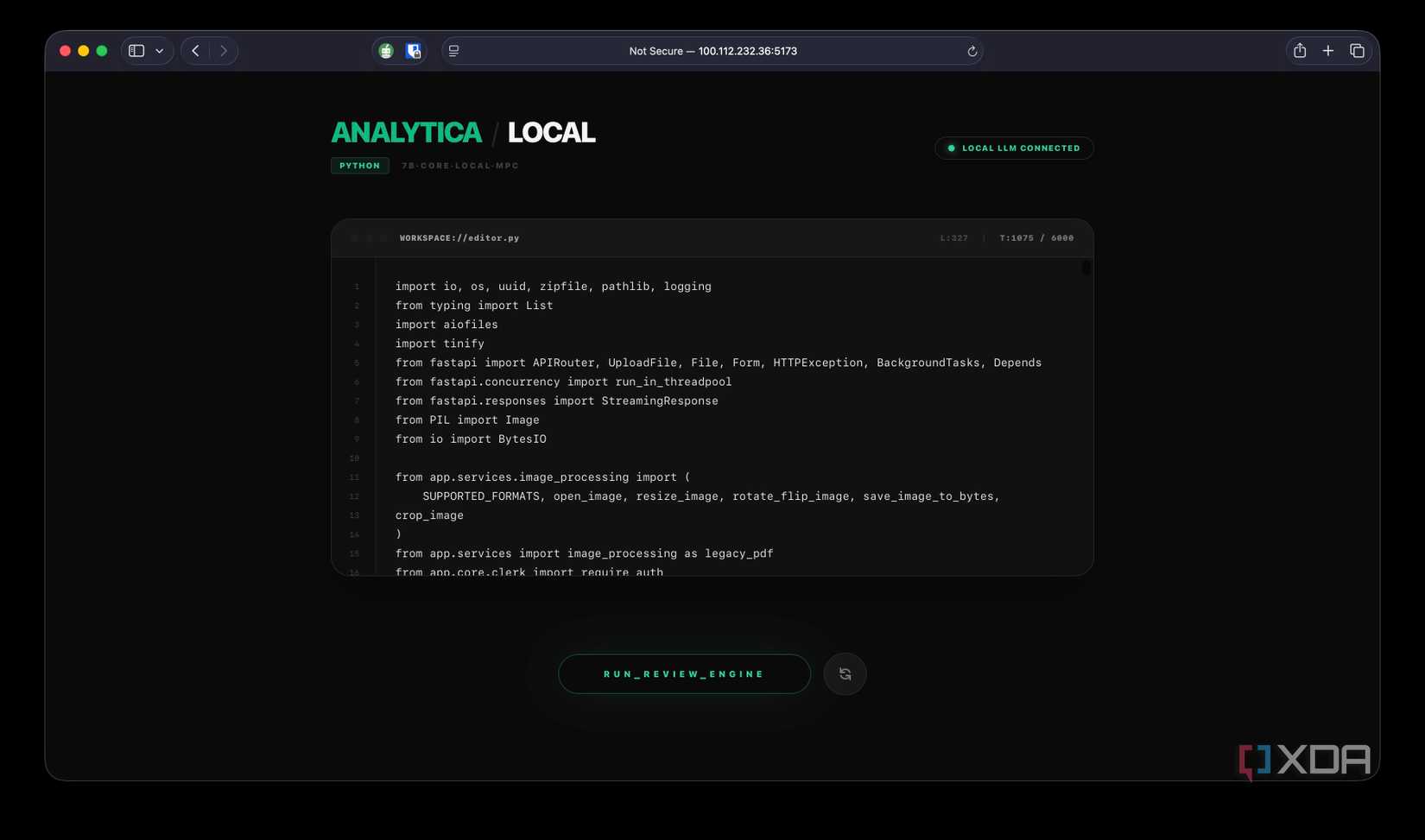Screen dimensions: 1425x840
Task: Click the 'from PIL import Image' line
Action: [x=467, y=420]
